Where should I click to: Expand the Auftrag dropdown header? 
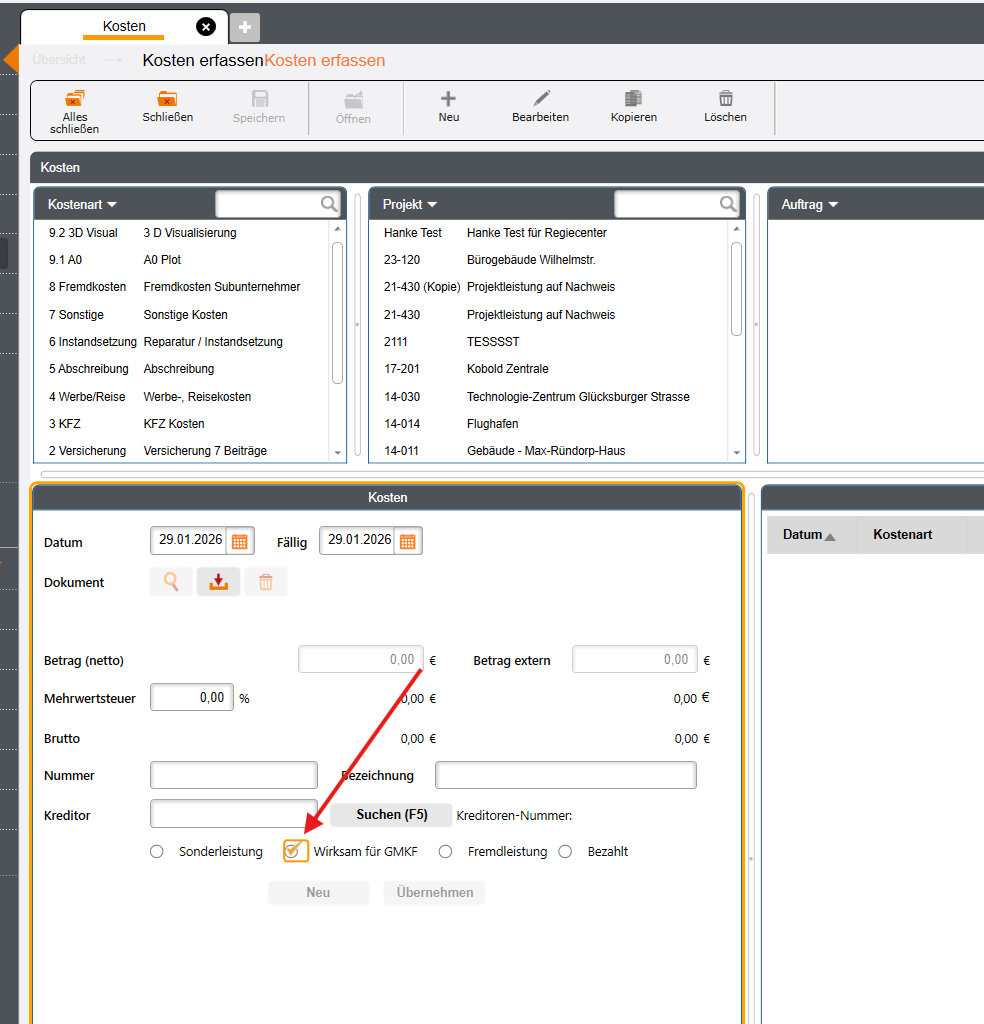pyautogui.click(x=810, y=204)
